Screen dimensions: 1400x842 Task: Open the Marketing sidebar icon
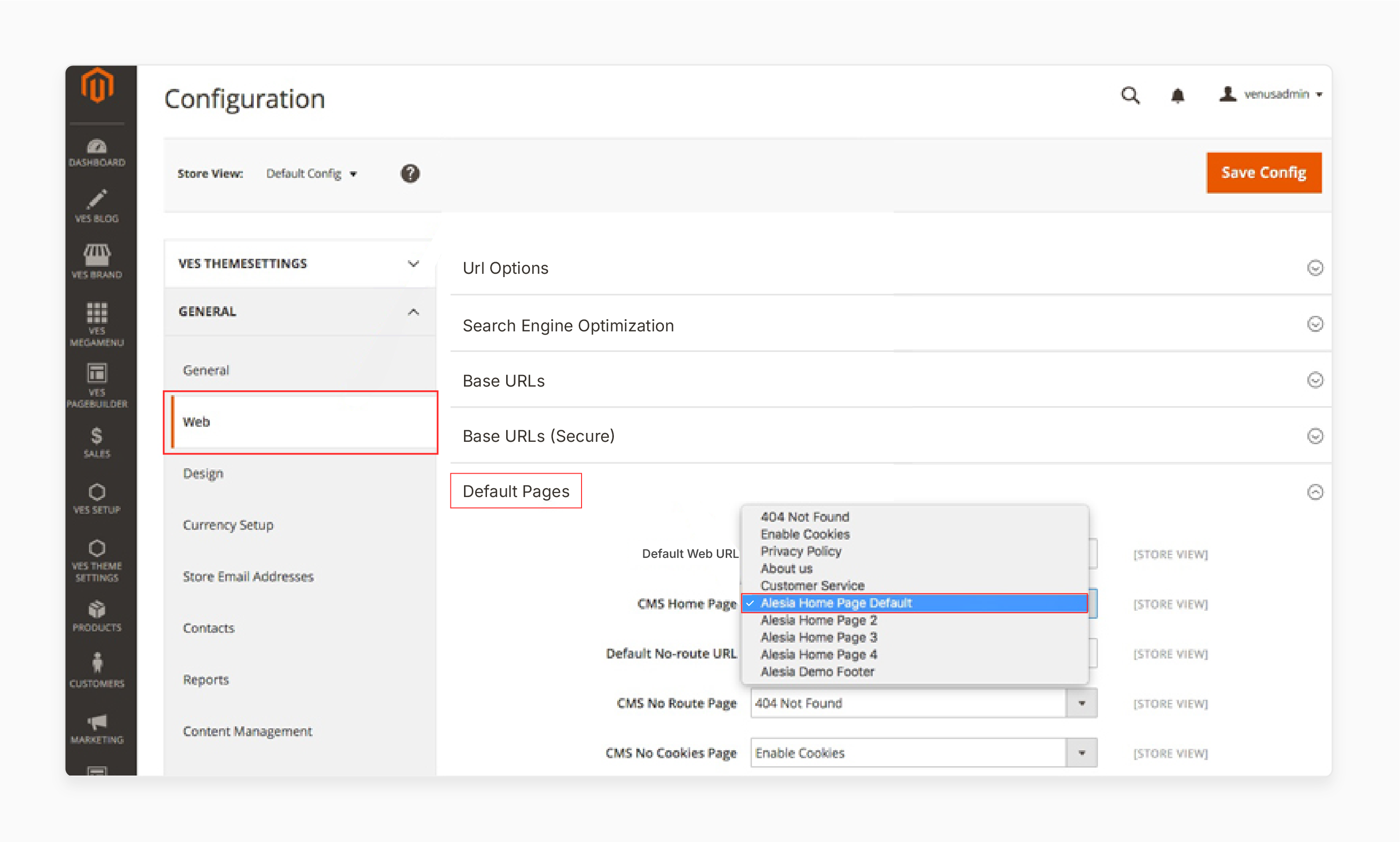click(97, 729)
